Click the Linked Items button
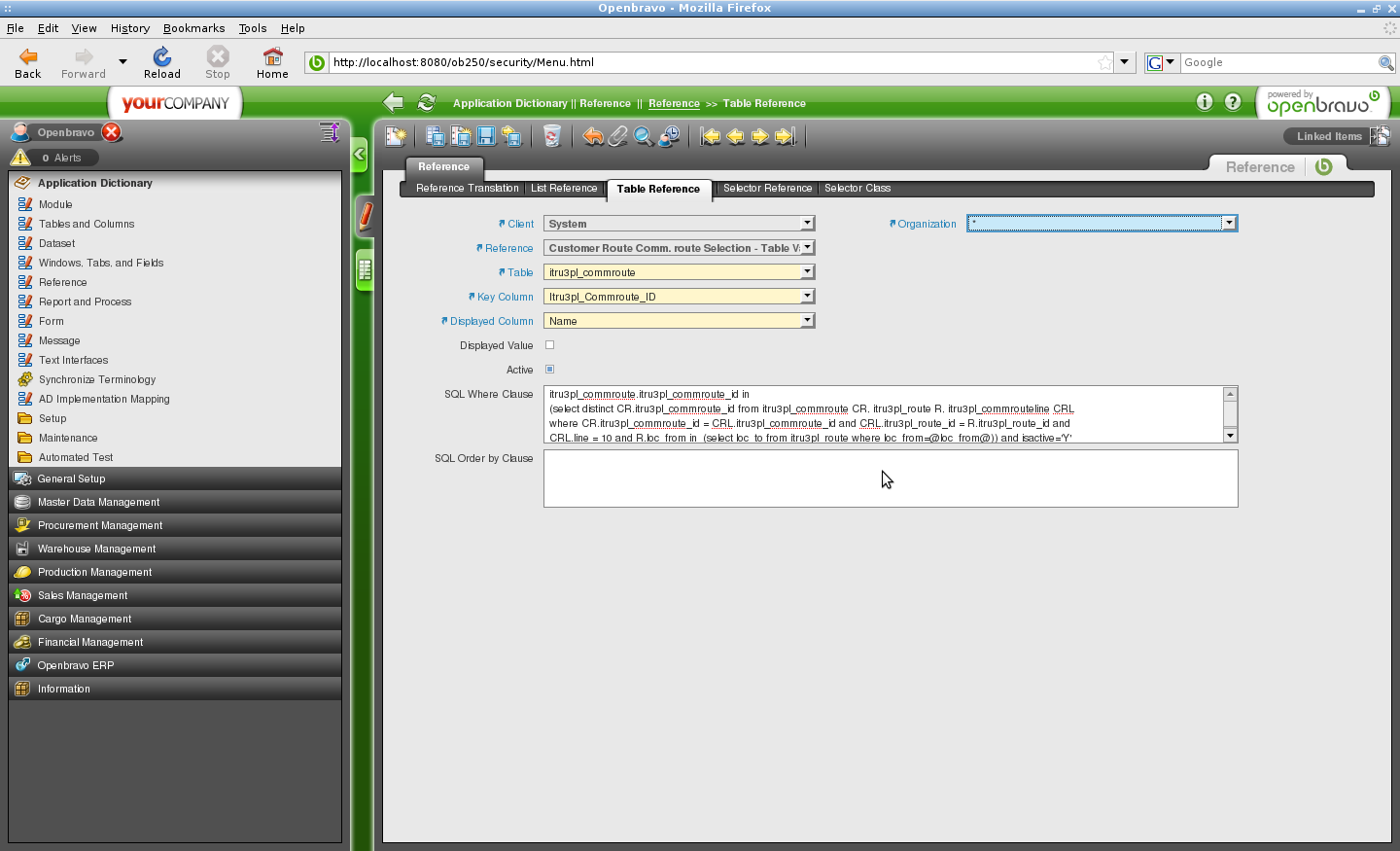Screen dimensions: 1400x851 pyautogui.click(x=1328, y=137)
